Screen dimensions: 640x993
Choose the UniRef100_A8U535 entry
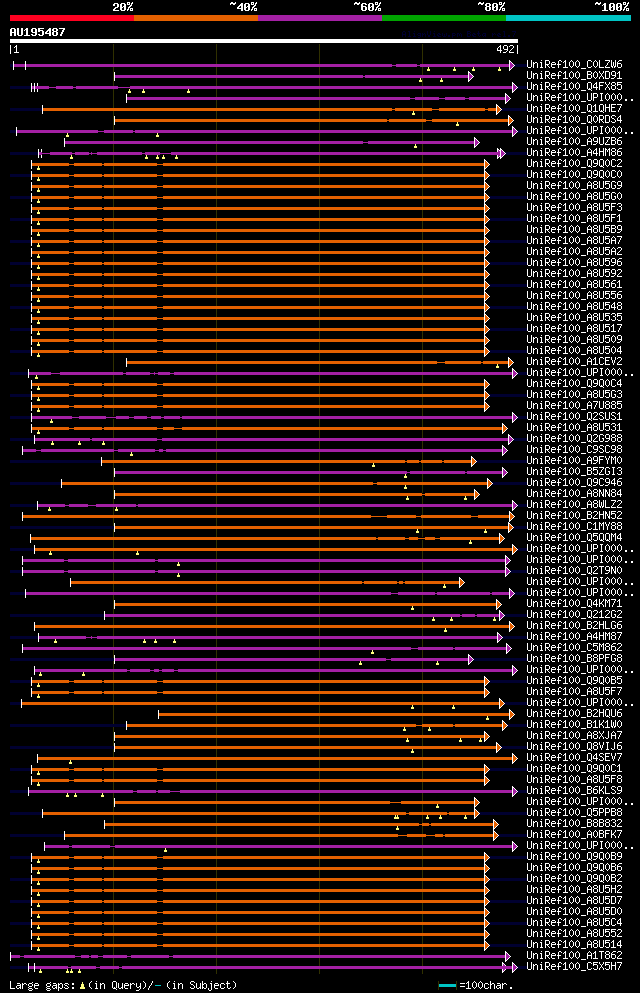[x=574, y=317]
